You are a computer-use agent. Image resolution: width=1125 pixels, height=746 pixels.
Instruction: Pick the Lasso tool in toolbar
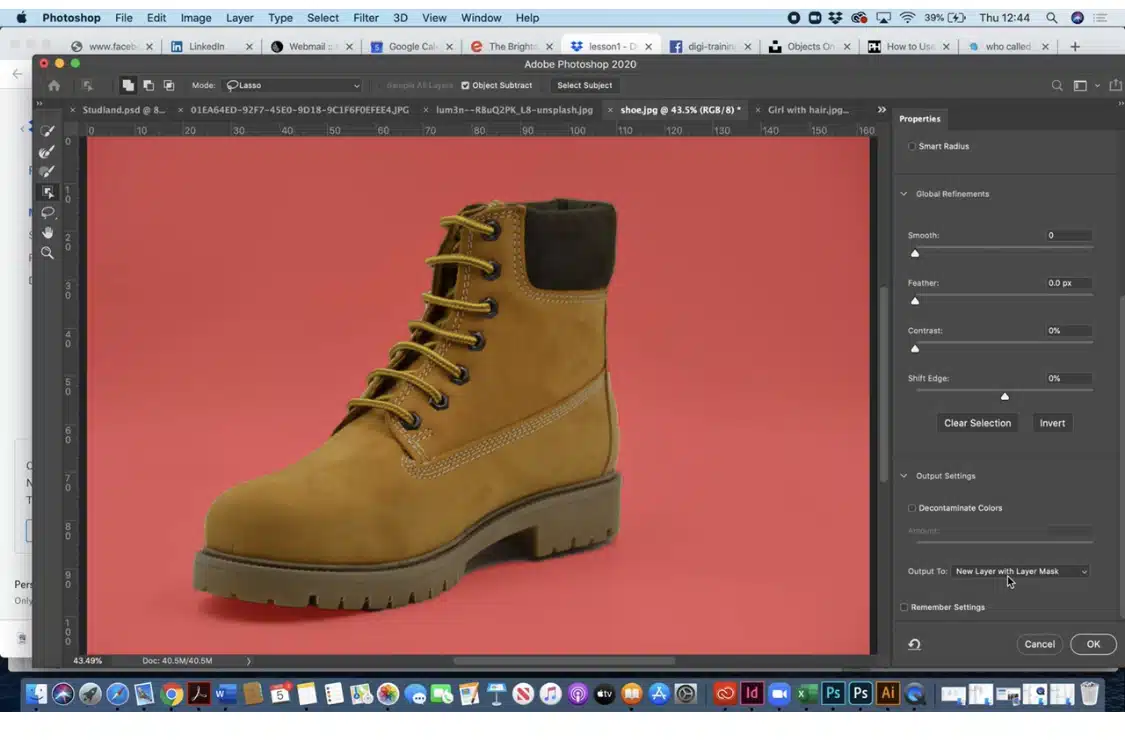[47, 212]
